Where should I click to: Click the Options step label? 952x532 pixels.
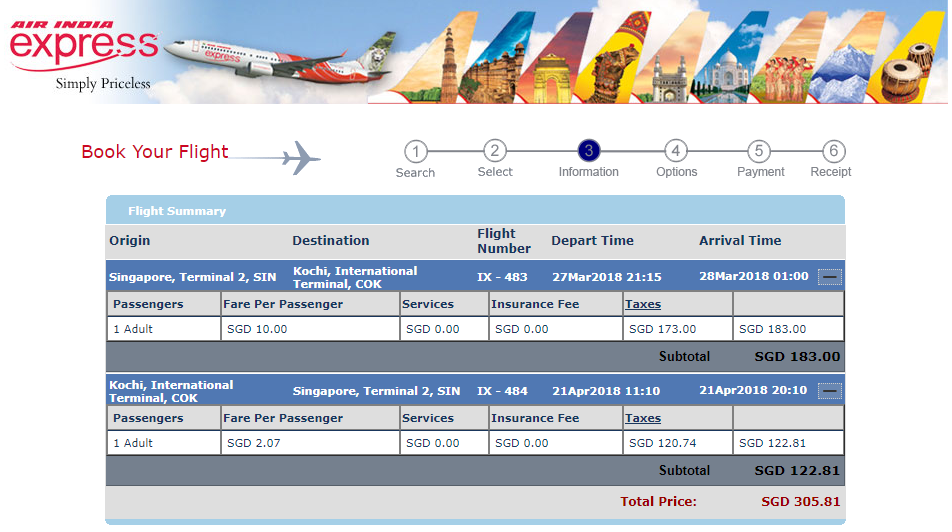tap(676, 172)
